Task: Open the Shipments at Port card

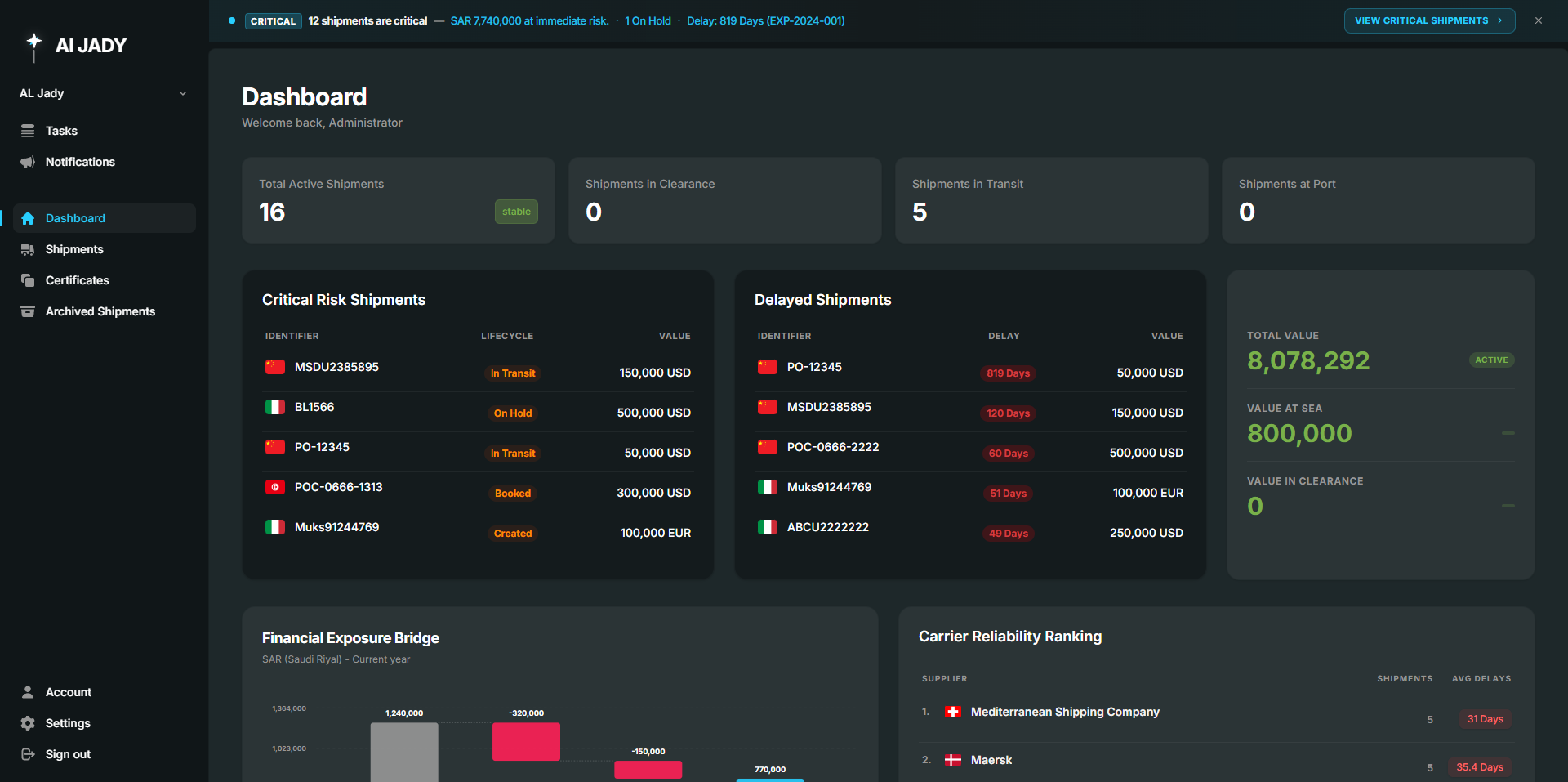Action: click(x=1378, y=200)
